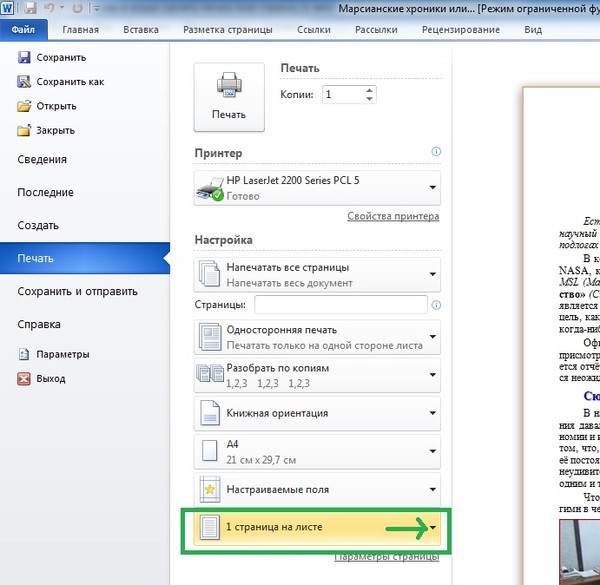The image size is (600, 585).
Task: Decrease copies with the down spinner arrow
Action: [369, 99]
